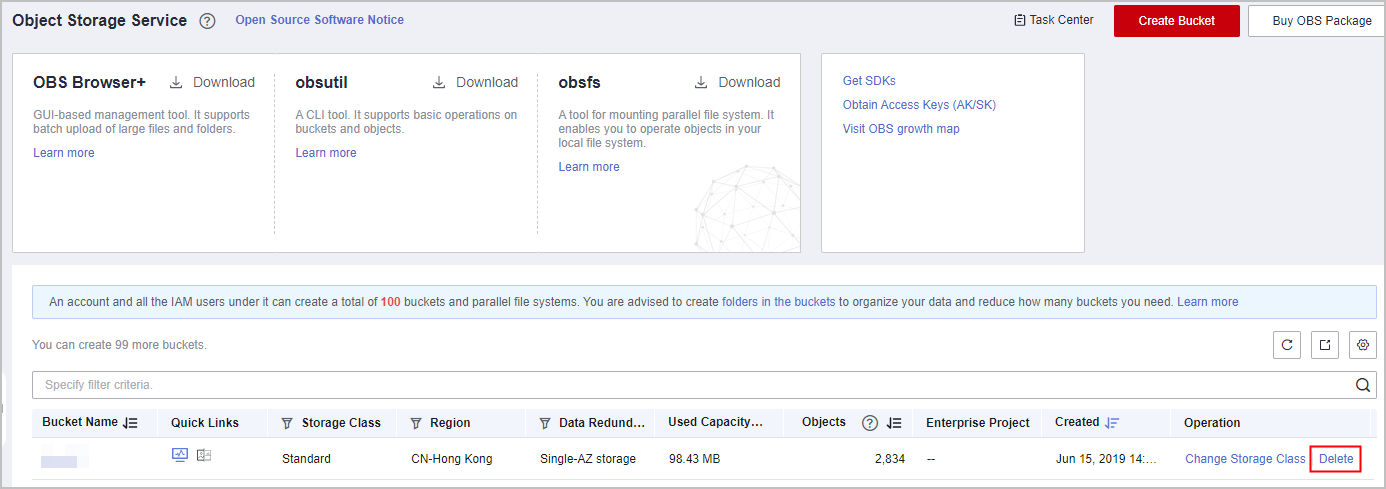Click the help icon next to Objects
The image size is (1386, 489).
click(x=869, y=423)
